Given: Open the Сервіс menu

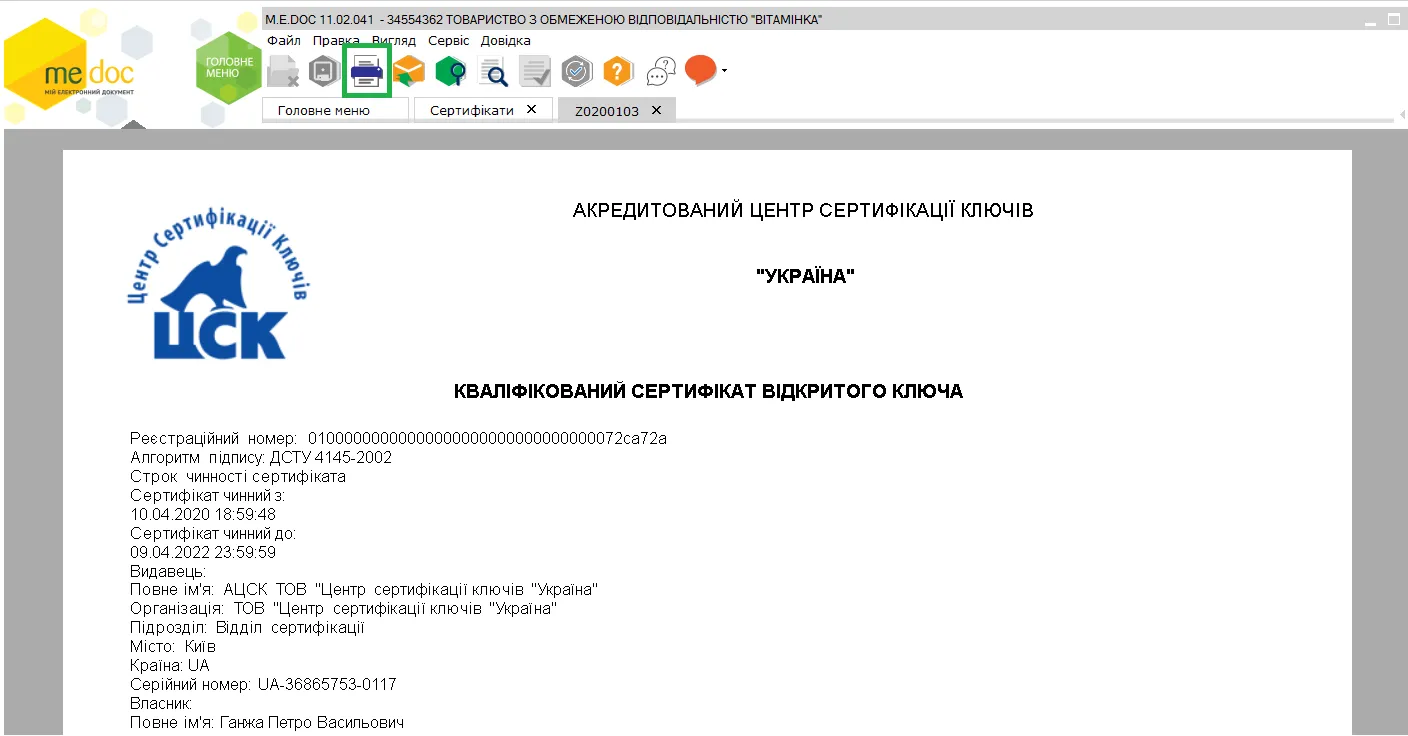Looking at the screenshot, I should pyautogui.click(x=449, y=40).
